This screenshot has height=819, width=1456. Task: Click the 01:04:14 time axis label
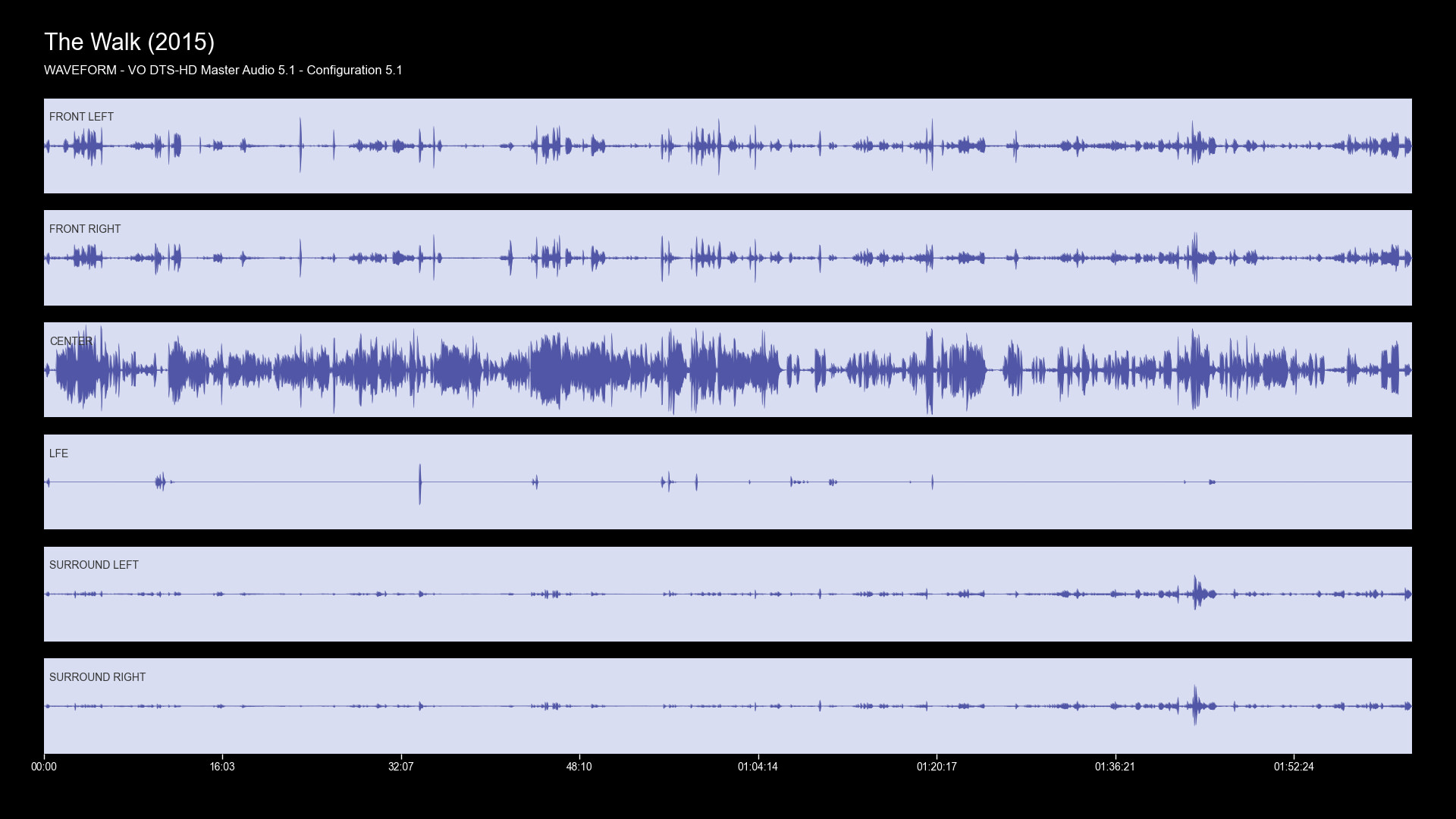758,767
